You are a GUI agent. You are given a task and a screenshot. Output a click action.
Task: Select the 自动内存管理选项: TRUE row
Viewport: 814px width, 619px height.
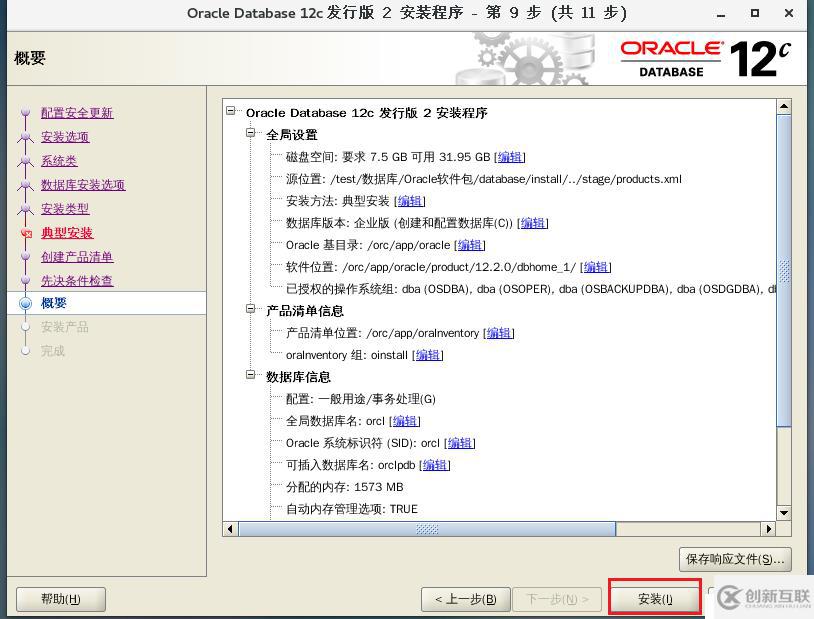tap(351, 509)
